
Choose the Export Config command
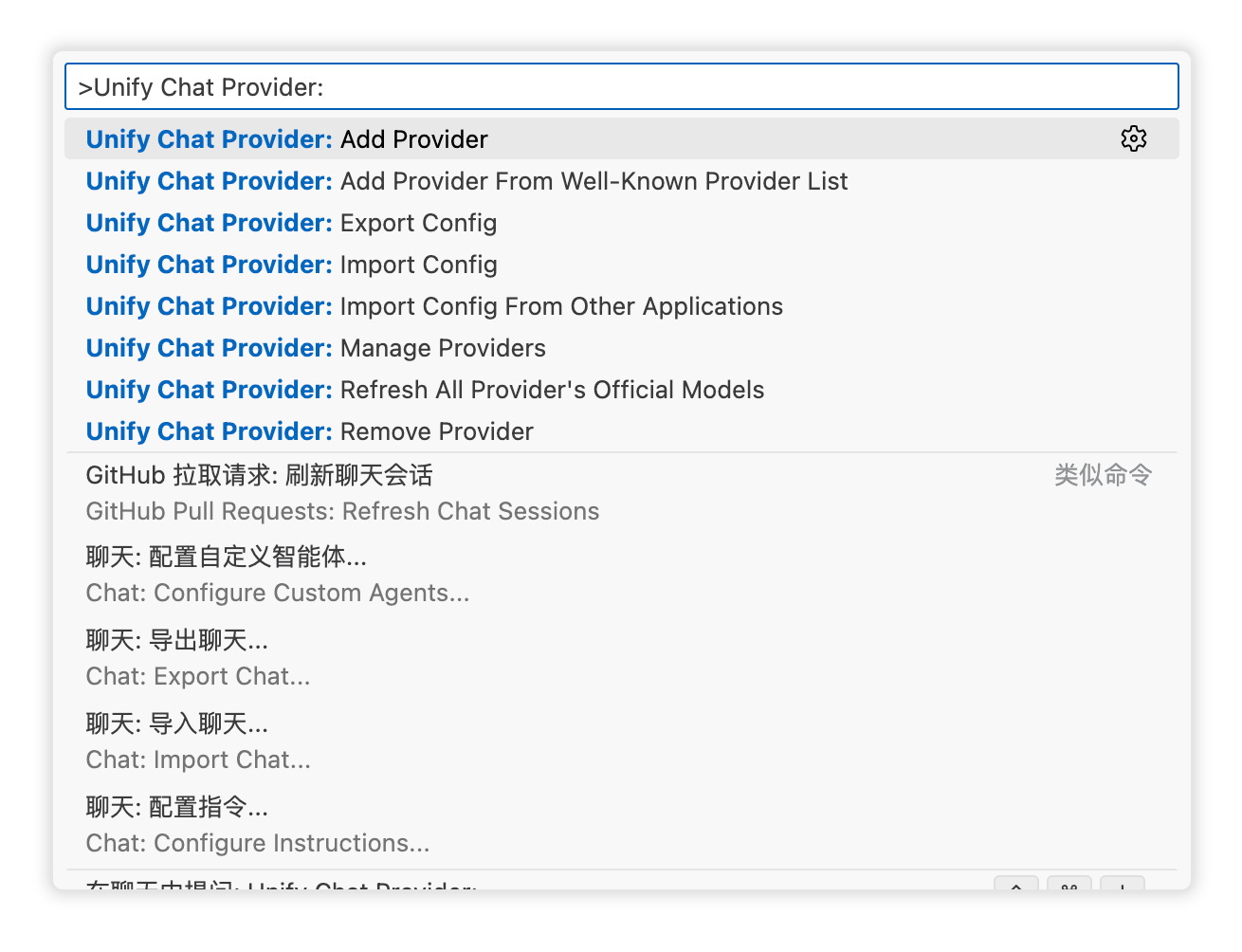[622, 222]
